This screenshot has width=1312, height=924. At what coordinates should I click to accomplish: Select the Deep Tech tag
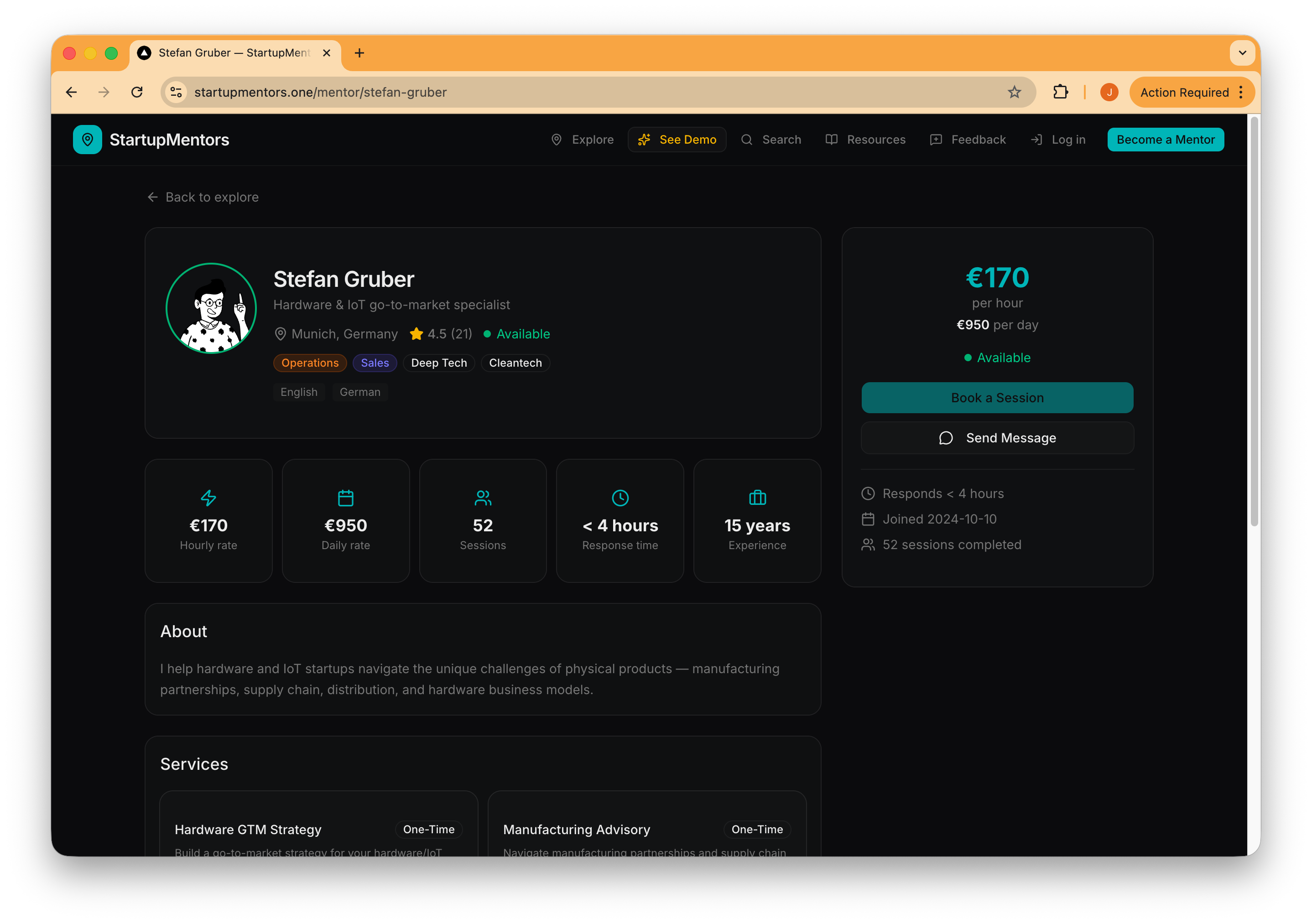pyautogui.click(x=439, y=363)
